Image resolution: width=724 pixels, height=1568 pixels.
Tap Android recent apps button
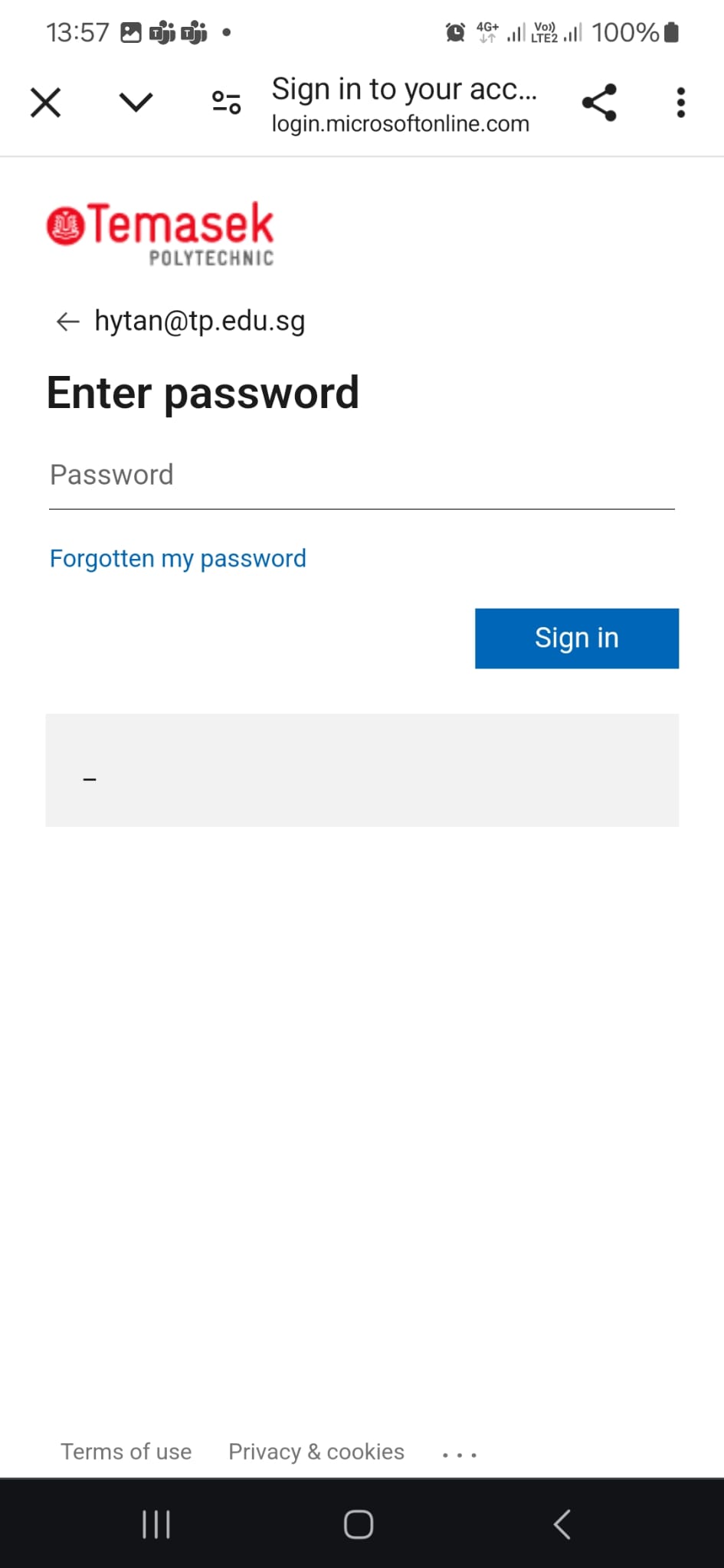click(156, 1524)
